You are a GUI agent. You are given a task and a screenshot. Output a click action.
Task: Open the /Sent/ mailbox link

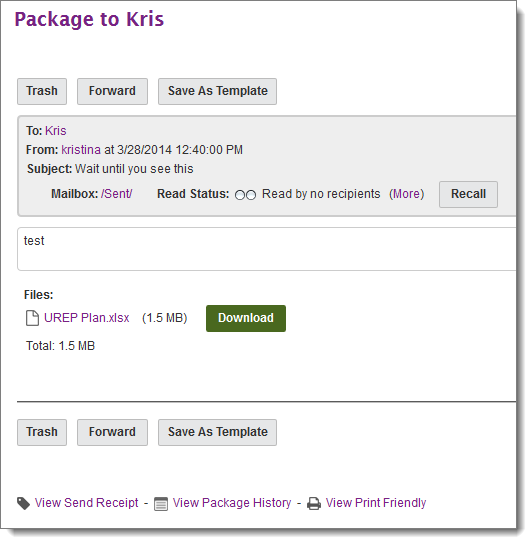coord(117,194)
